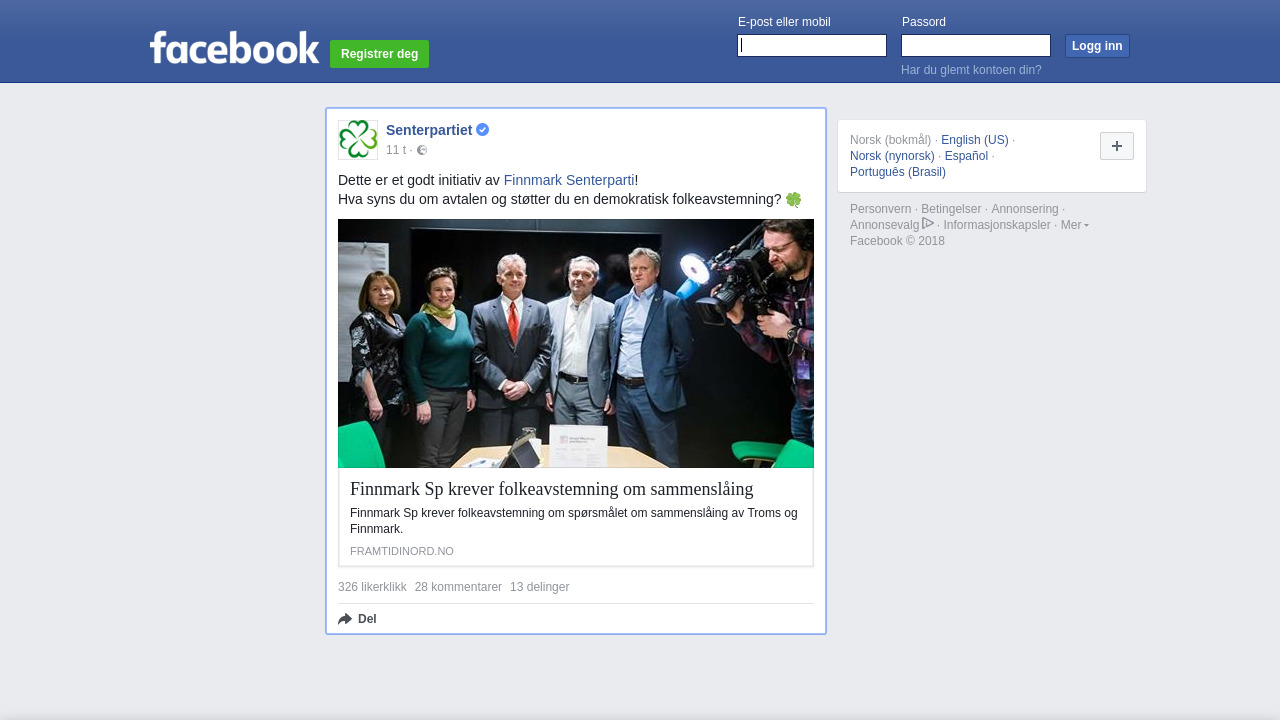Open the Annonsering footer link

click(x=1024, y=209)
